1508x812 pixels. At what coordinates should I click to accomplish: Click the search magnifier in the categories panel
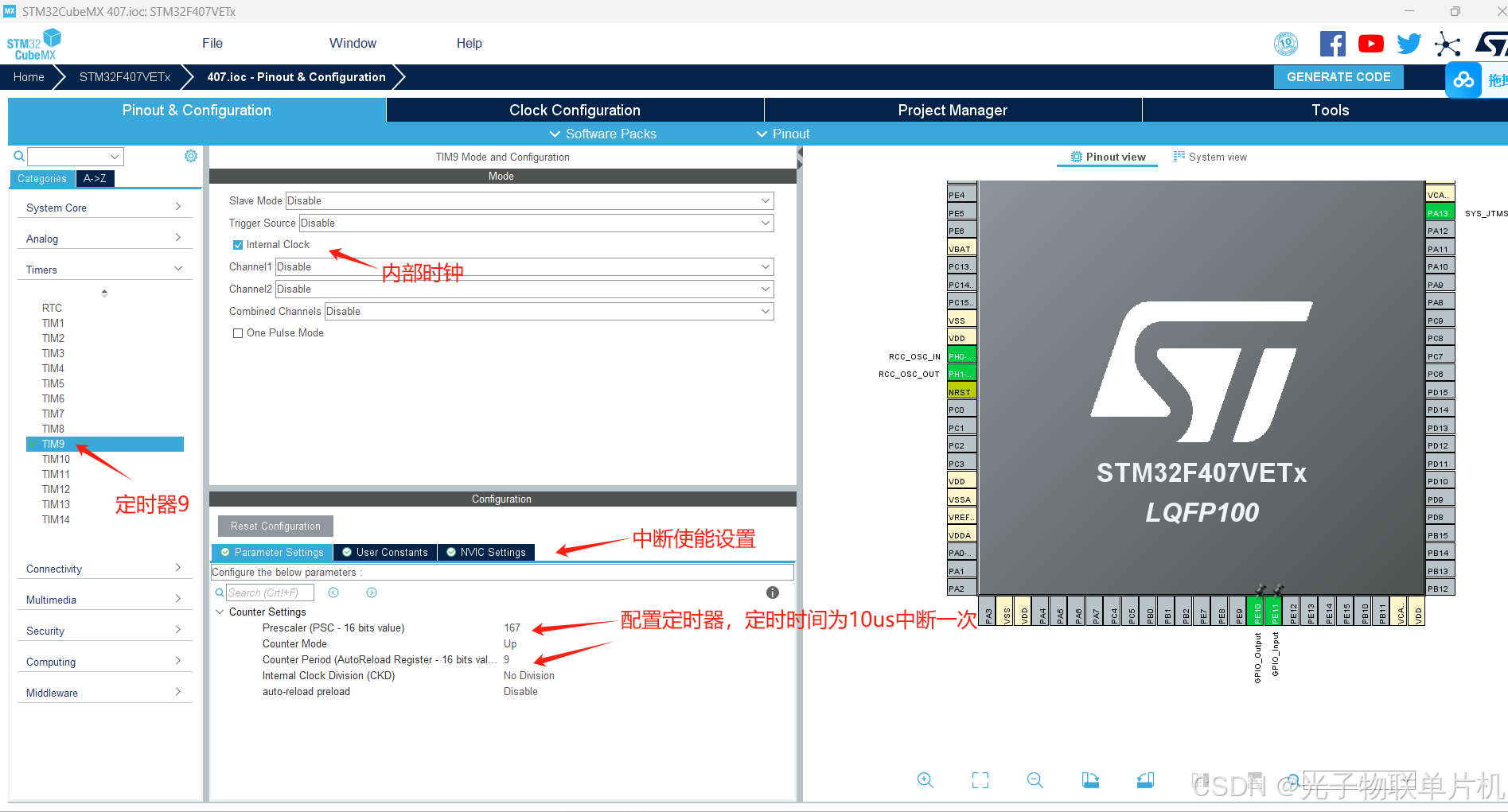19,156
